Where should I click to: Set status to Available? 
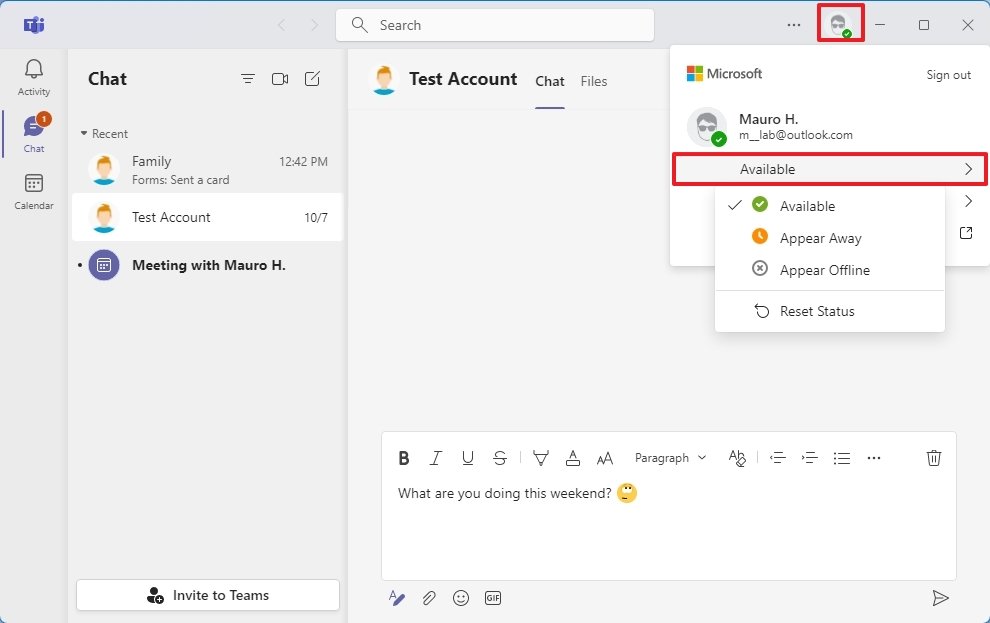[830, 206]
